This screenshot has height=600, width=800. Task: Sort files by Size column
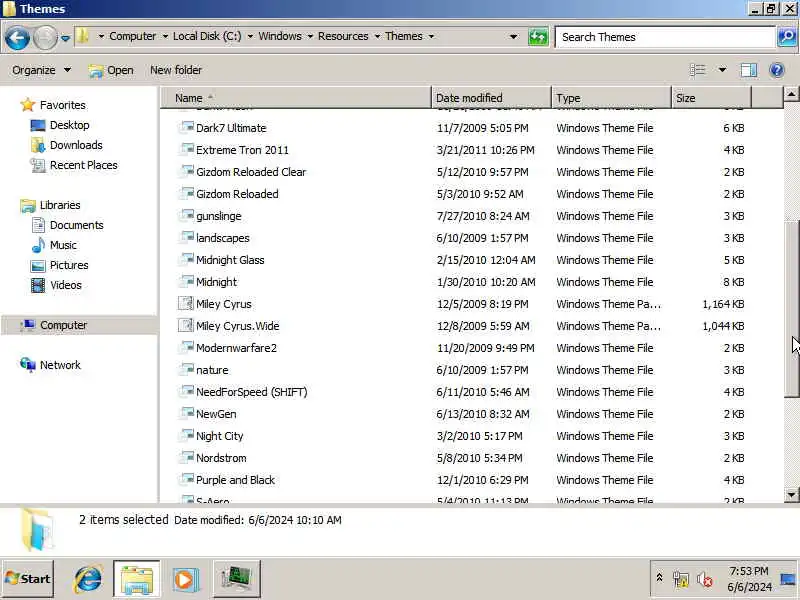711,98
